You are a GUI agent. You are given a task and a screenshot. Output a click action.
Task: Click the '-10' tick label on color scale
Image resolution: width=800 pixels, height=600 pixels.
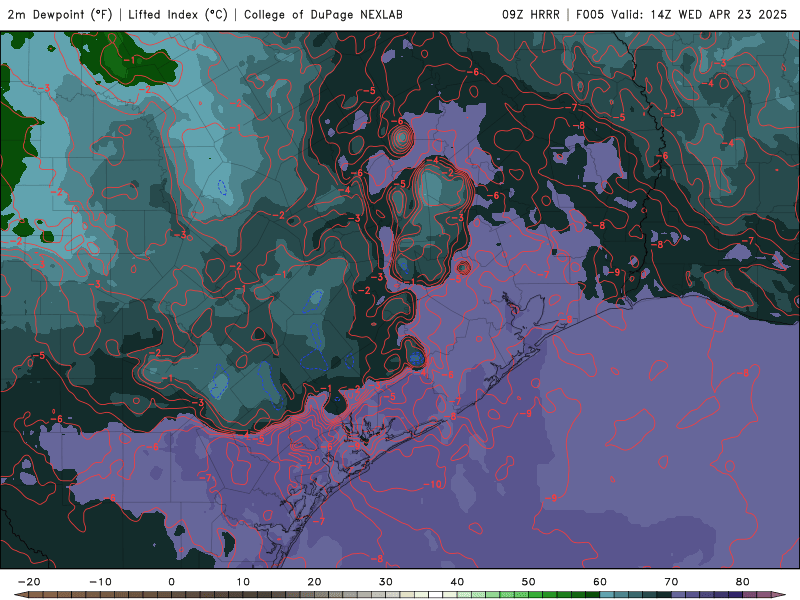[100, 582]
